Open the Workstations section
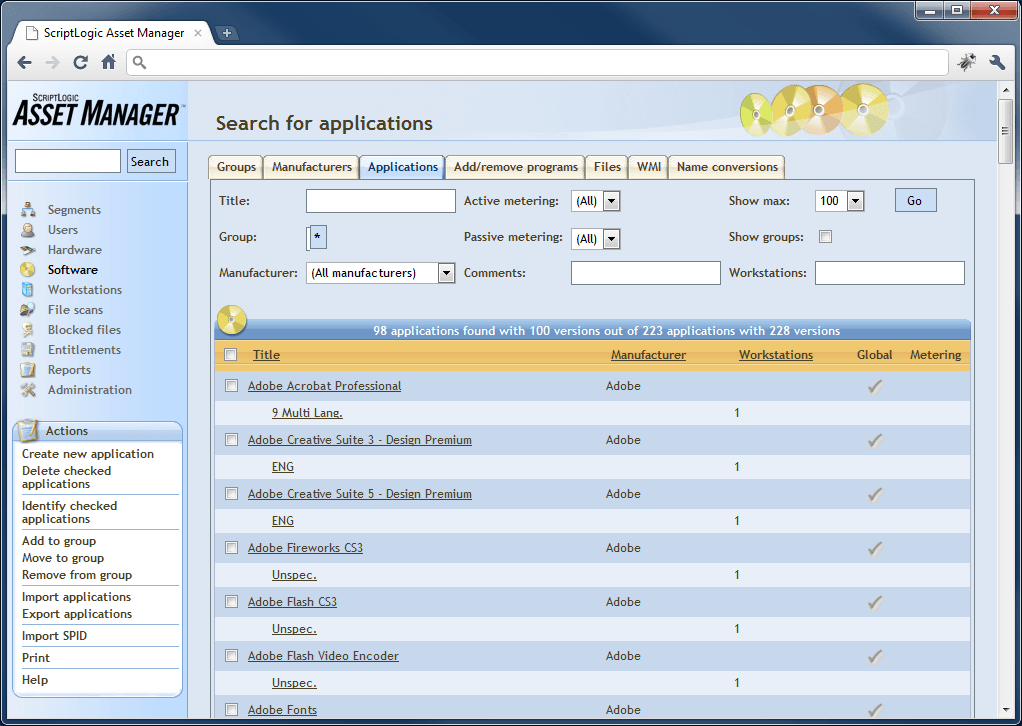Image resolution: width=1022 pixels, height=726 pixels. tap(84, 289)
